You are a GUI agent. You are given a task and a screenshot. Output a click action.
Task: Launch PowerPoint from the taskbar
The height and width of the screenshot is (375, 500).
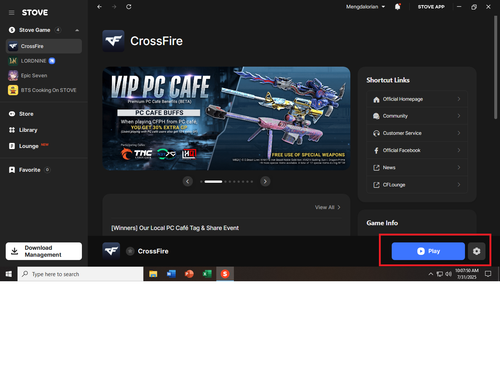pyautogui.click(x=189, y=274)
